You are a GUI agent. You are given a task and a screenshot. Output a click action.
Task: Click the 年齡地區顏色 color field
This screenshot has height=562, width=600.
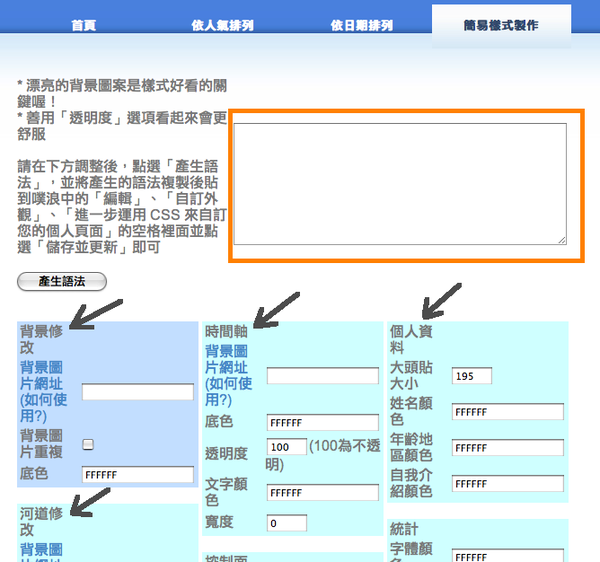click(x=507, y=448)
